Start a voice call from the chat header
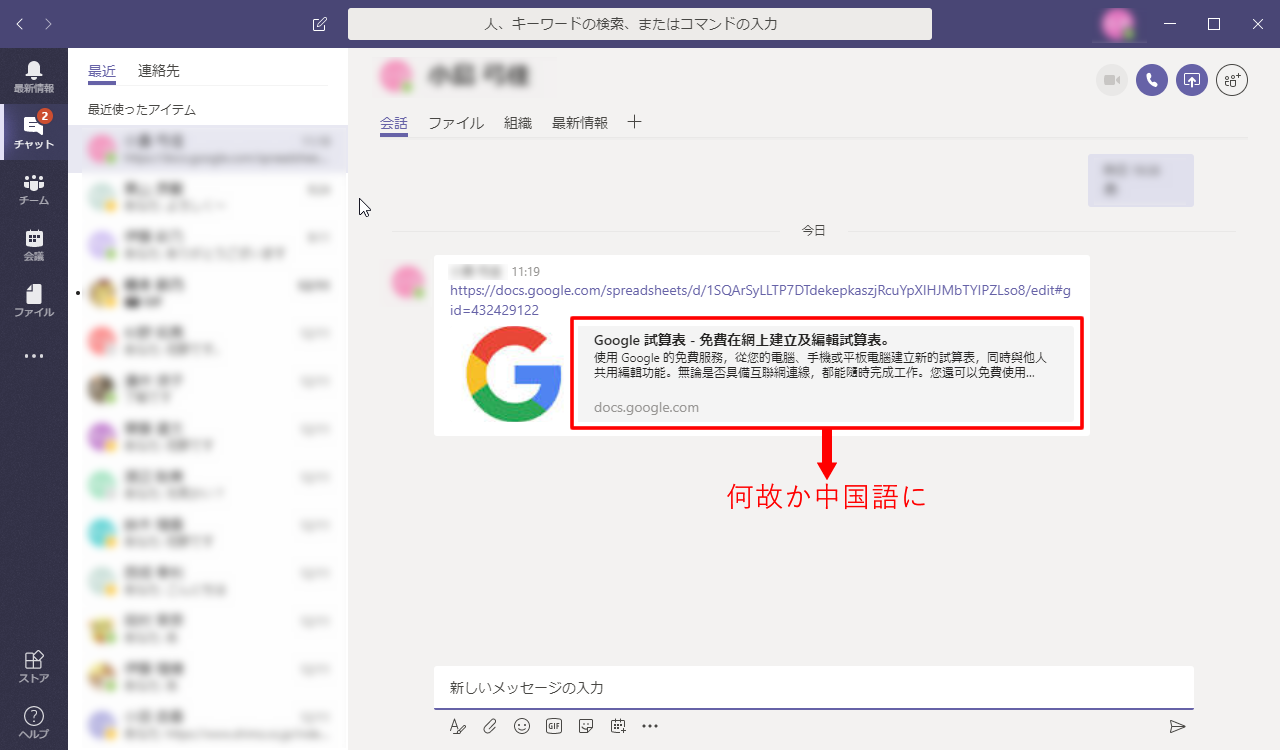 (x=1151, y=80)
